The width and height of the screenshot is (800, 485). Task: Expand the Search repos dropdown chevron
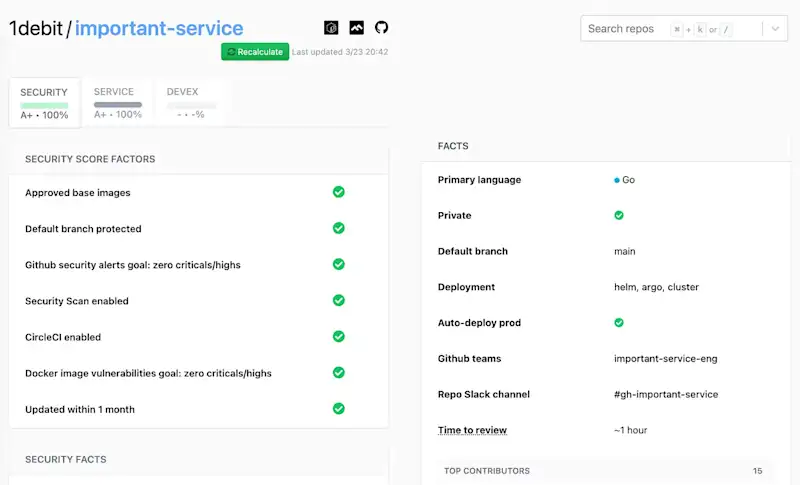click(x=775, y=29)
